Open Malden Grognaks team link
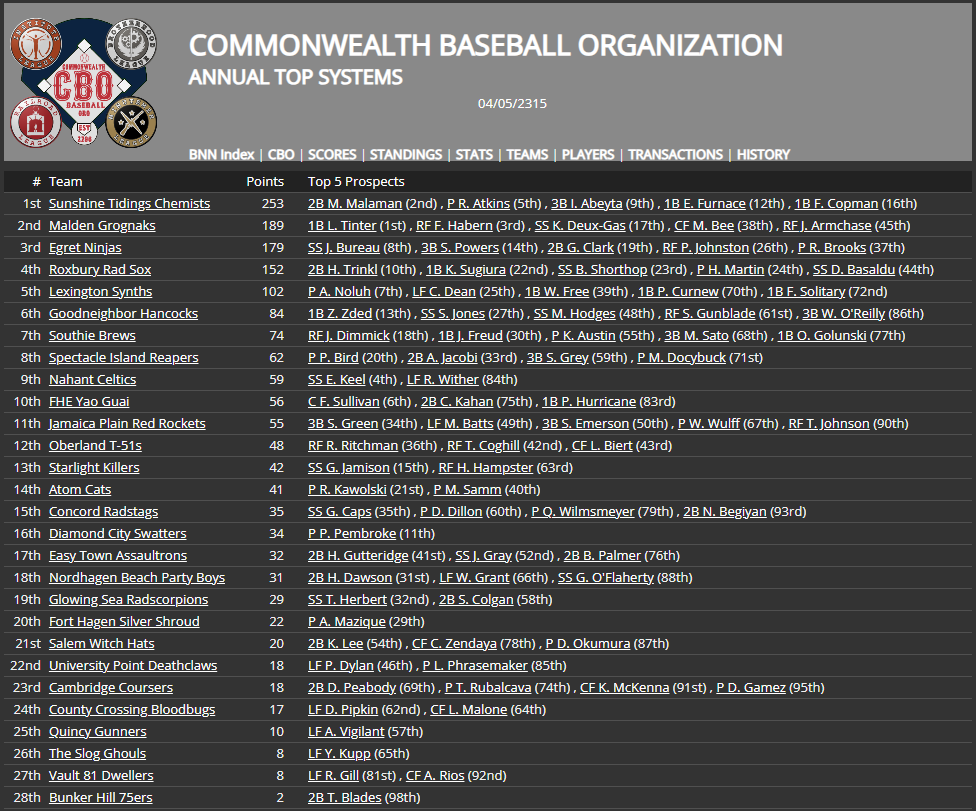This screenshot has width=976, height=811. [102, 225]
